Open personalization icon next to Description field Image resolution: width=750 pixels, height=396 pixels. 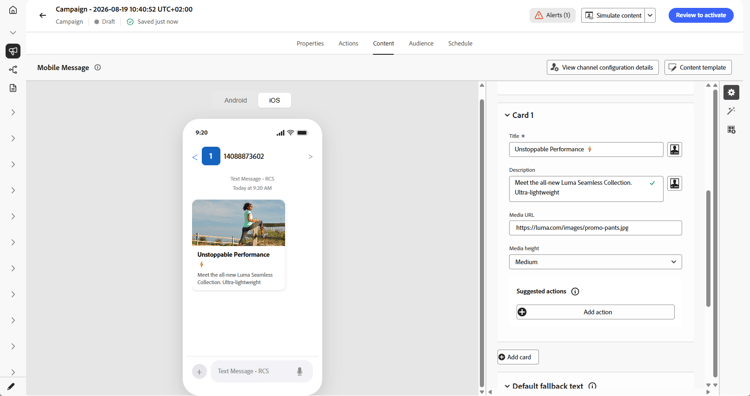click(x=674, y=183)
